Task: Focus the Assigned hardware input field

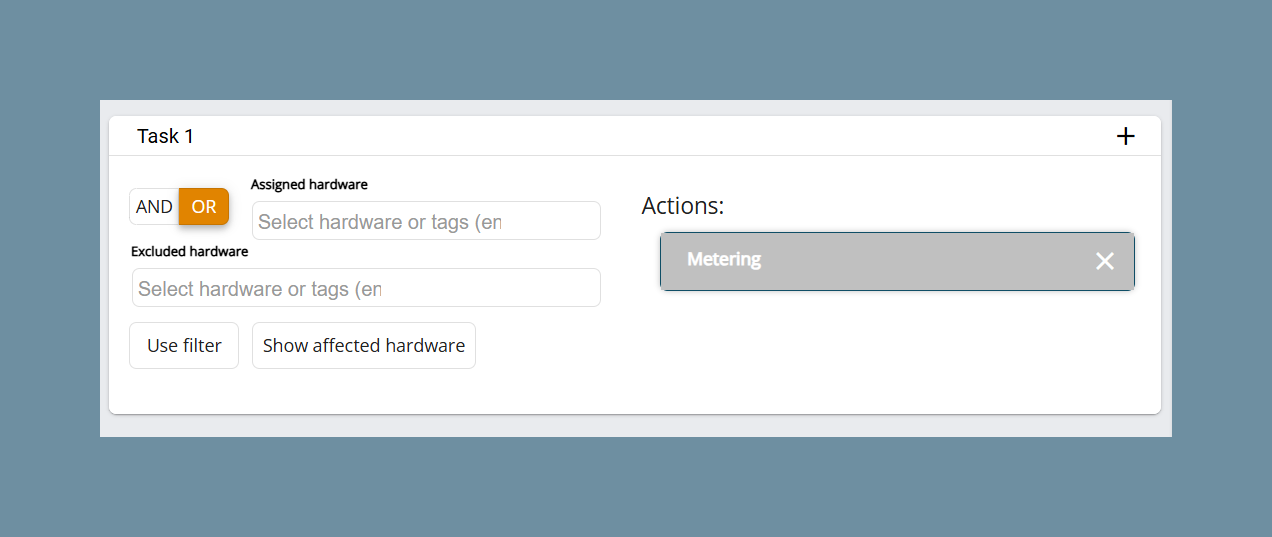Action: [426, 221]
